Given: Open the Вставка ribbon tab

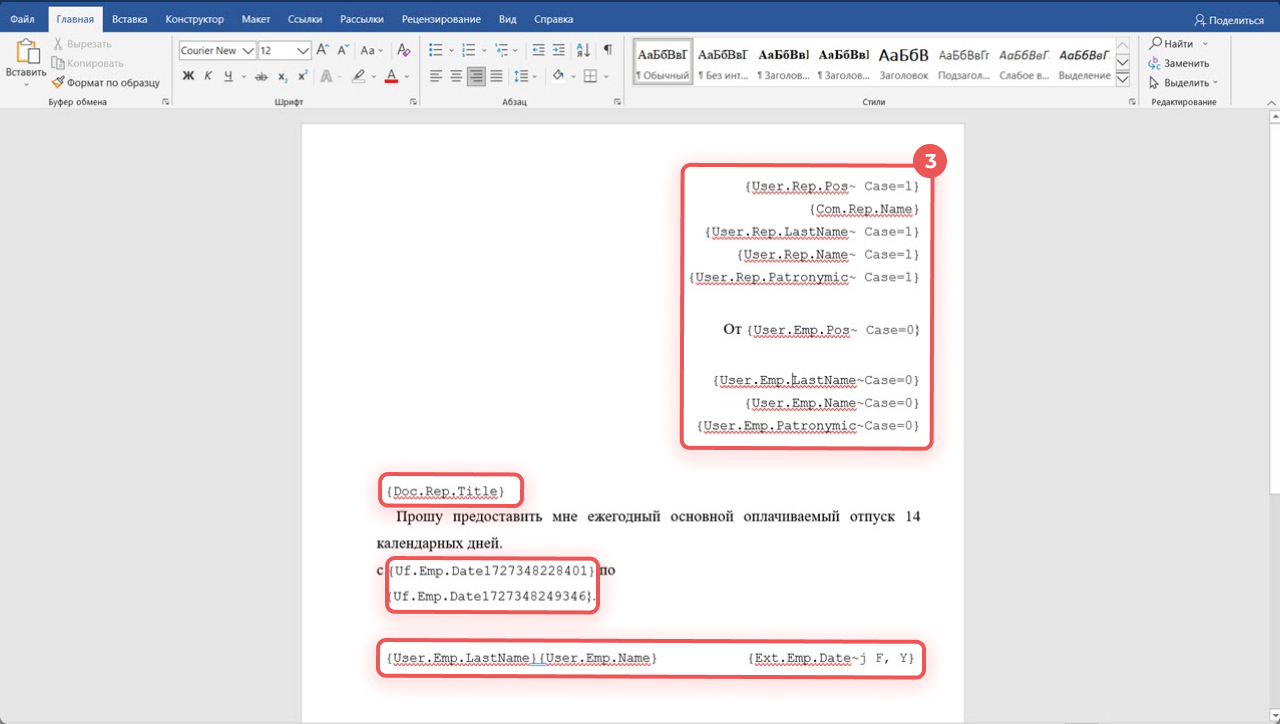Looking at the screenshot, I should point(129,19).
